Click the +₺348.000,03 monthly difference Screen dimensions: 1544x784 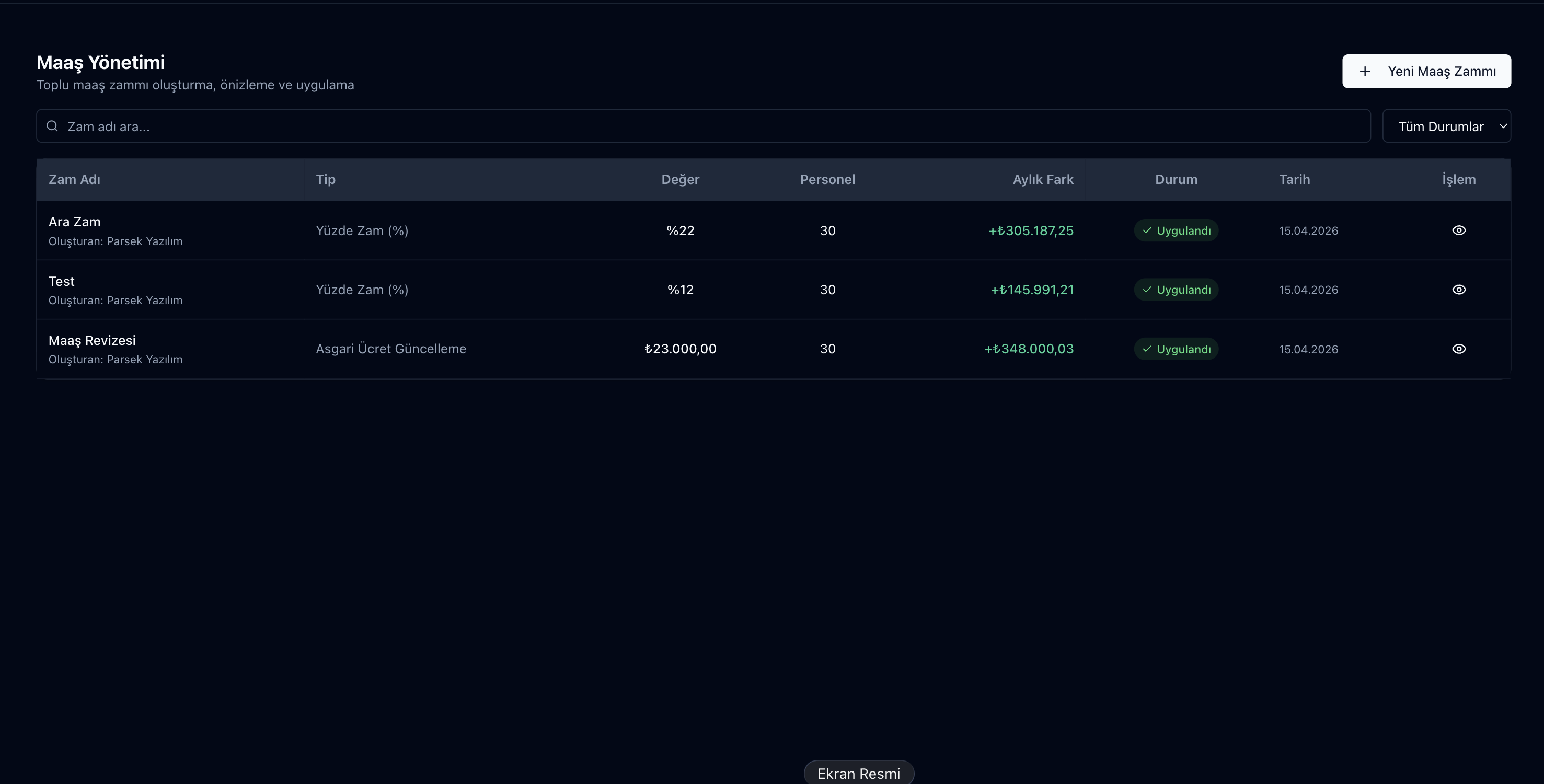[1029, 349]
